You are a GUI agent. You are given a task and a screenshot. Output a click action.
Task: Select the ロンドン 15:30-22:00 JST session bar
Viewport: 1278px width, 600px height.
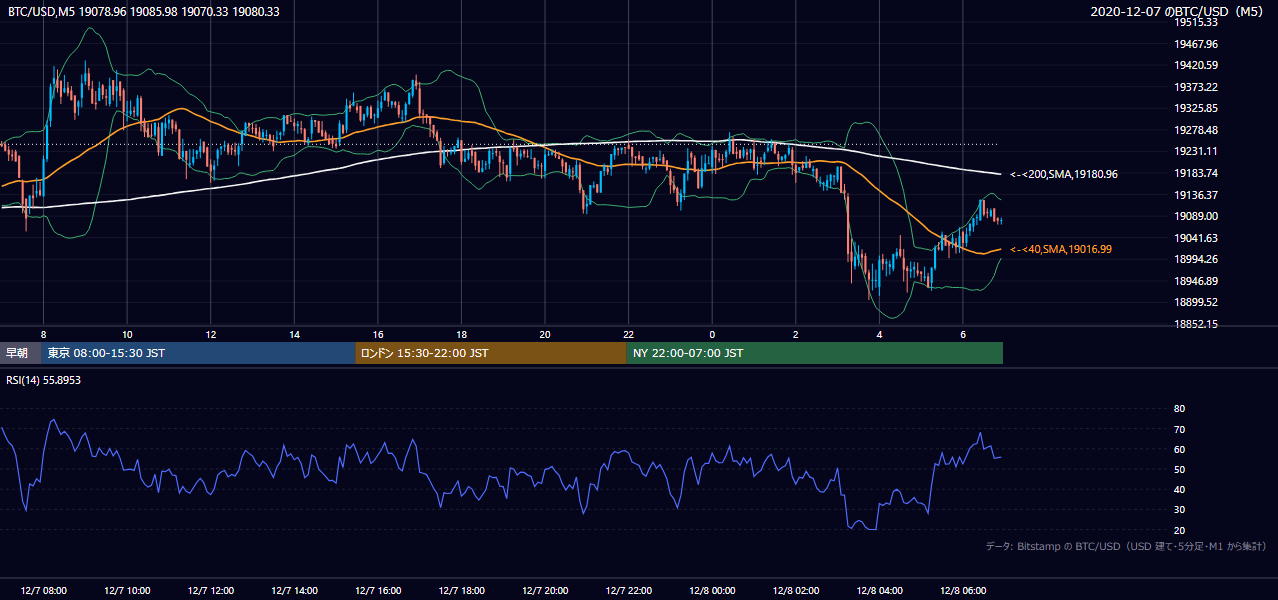coord(491,353)
